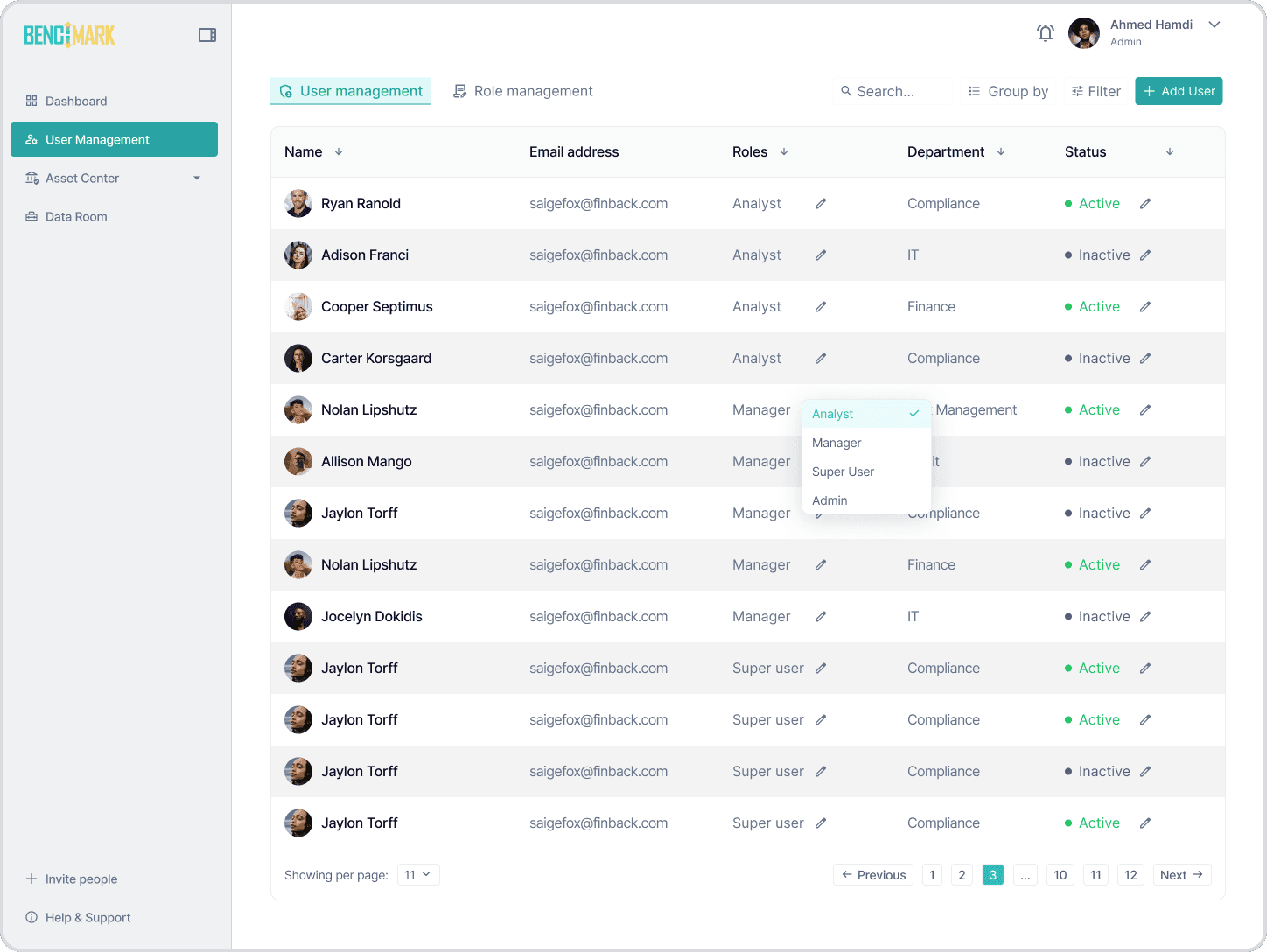This screenshot has height=952, width=1267.
Task: Sort by Department column arrow
Action: pos(1001,151)
